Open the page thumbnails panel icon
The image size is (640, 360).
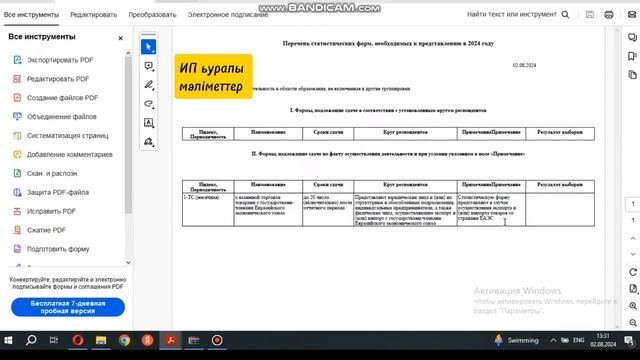pos(632,75)
